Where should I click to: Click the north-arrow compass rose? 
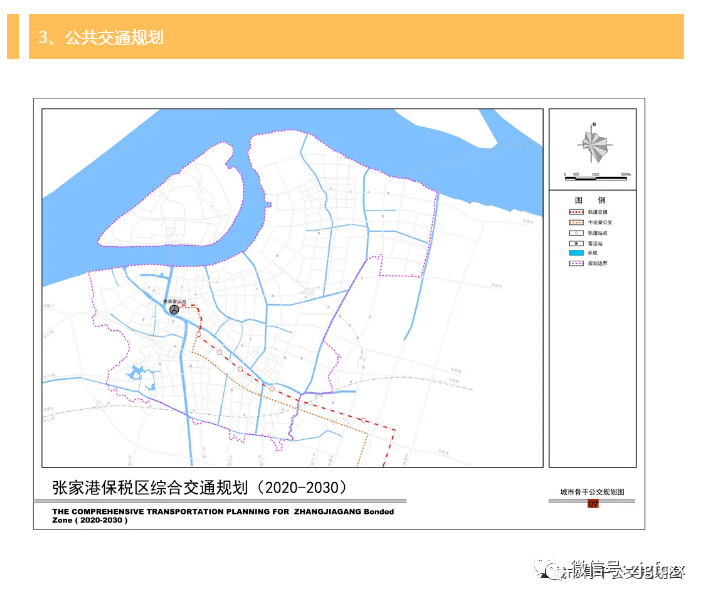pos(595,144)
